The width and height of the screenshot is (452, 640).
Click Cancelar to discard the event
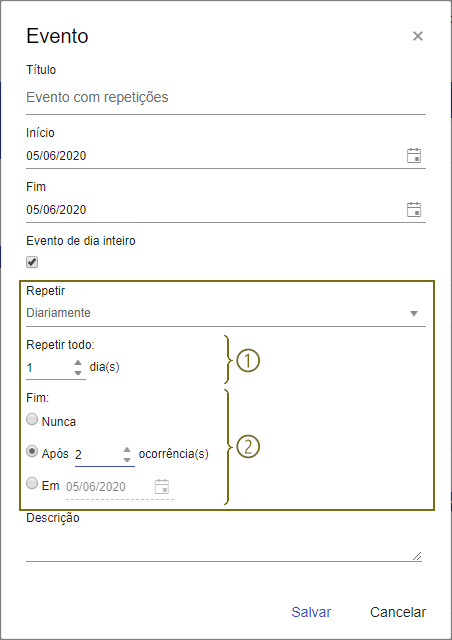[398, 612]
